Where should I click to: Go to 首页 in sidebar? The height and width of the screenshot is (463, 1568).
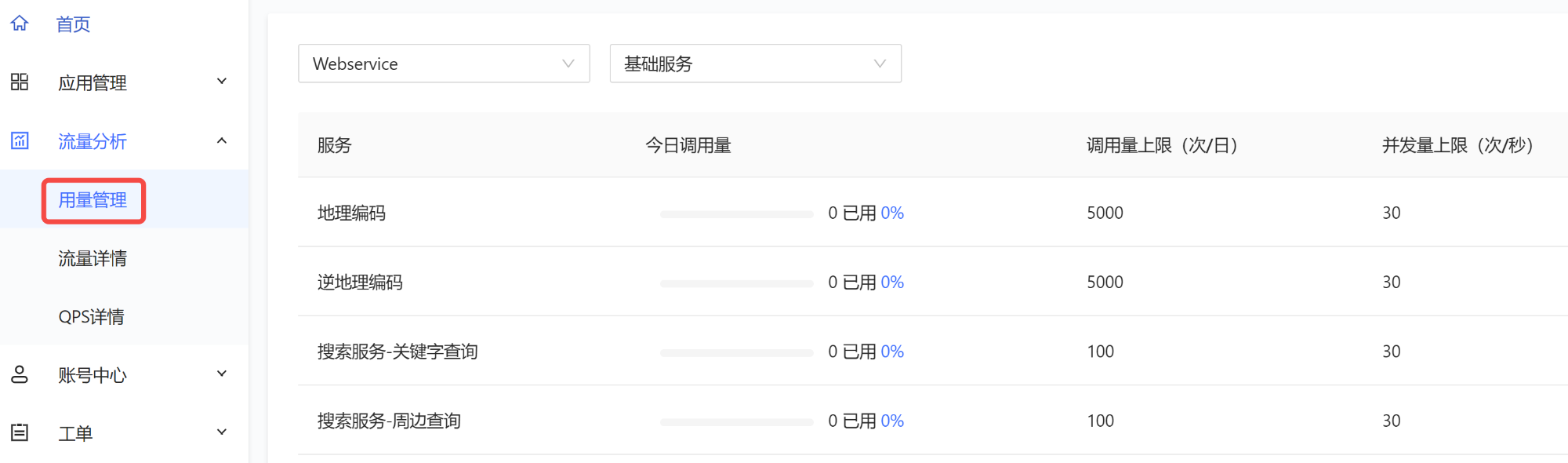(73, 24)
